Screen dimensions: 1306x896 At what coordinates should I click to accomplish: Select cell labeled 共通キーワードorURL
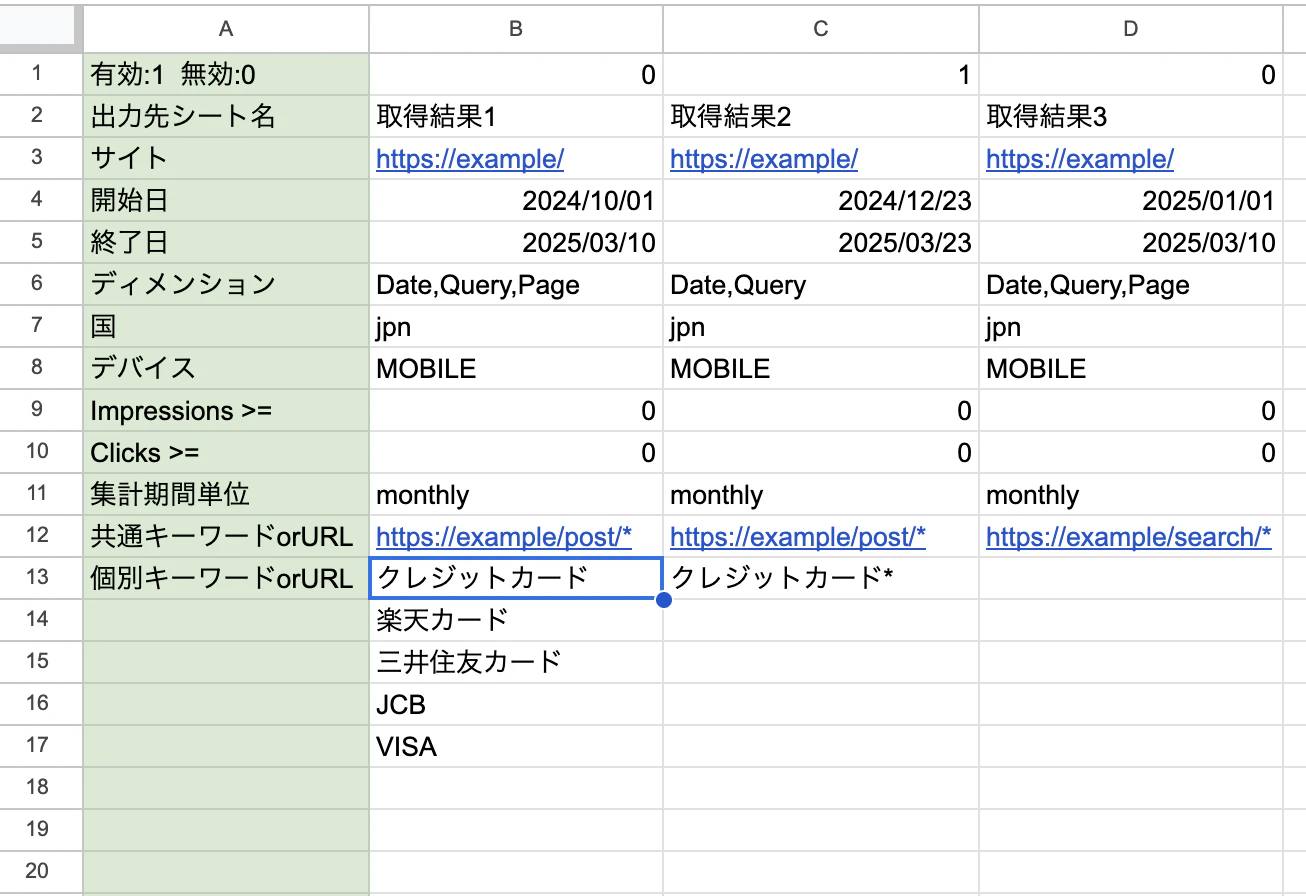(x=226, y=536)
